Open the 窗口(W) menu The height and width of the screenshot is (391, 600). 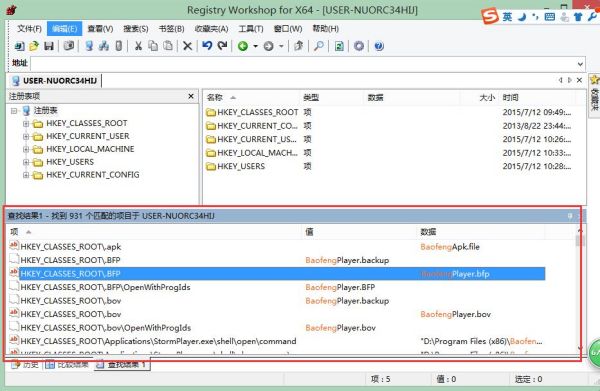pos(288,29)
